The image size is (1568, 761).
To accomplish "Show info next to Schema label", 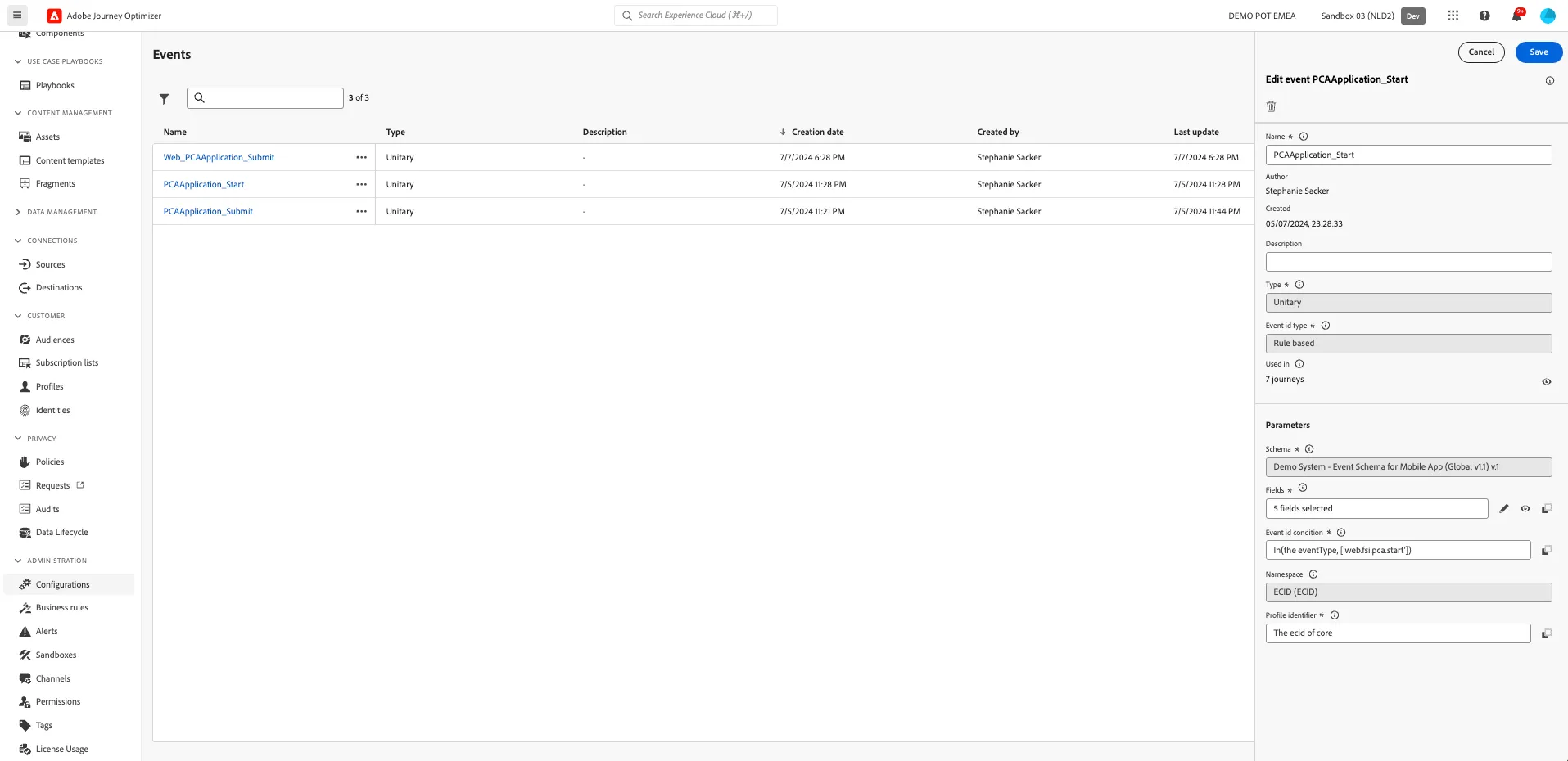I will coord(1309,449).
